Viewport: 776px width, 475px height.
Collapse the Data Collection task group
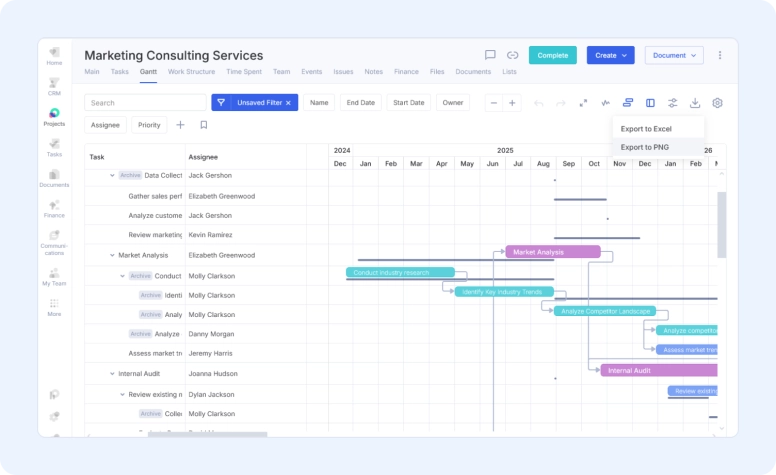point(112,175)
